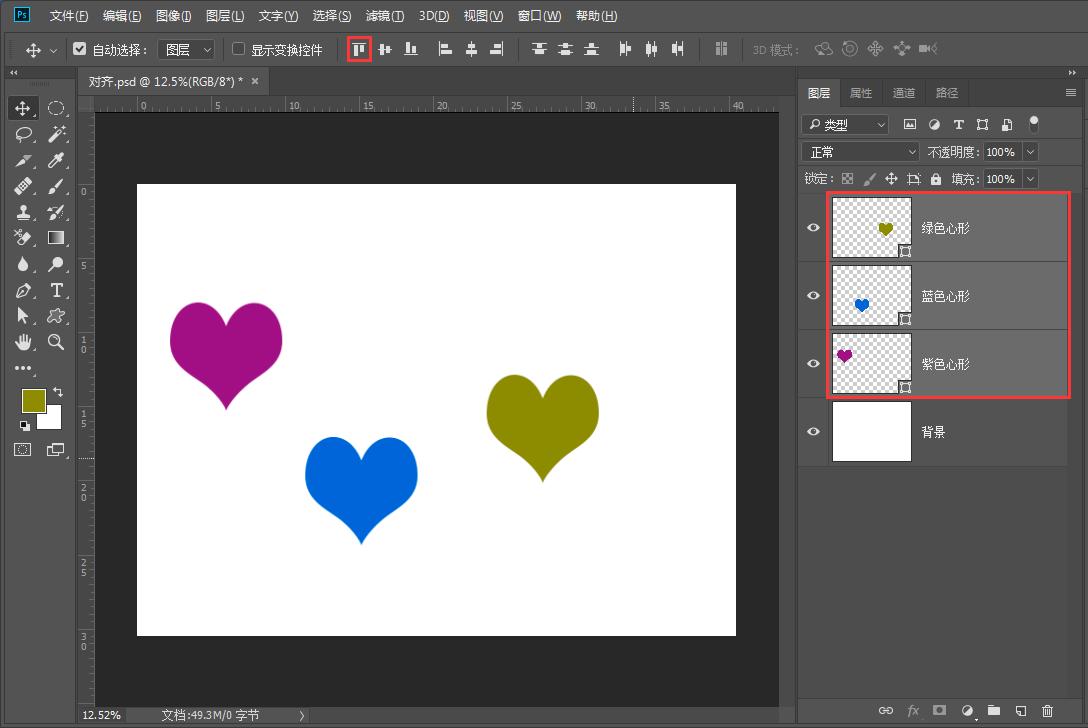Viewport: 1088px width, 728px height.
Task: Choose the Horizontal Type tool
Action: point(57,290)
